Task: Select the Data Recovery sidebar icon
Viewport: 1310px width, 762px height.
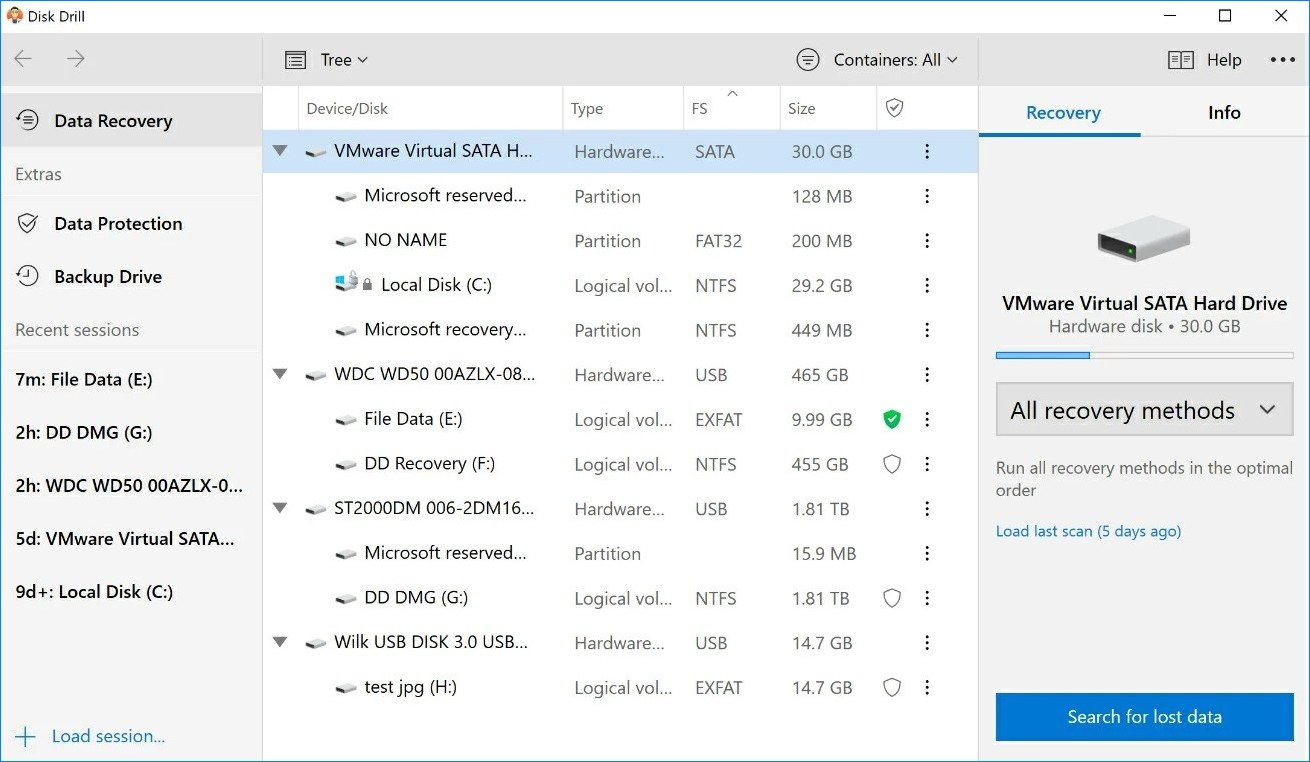Action: click(25, 120)
